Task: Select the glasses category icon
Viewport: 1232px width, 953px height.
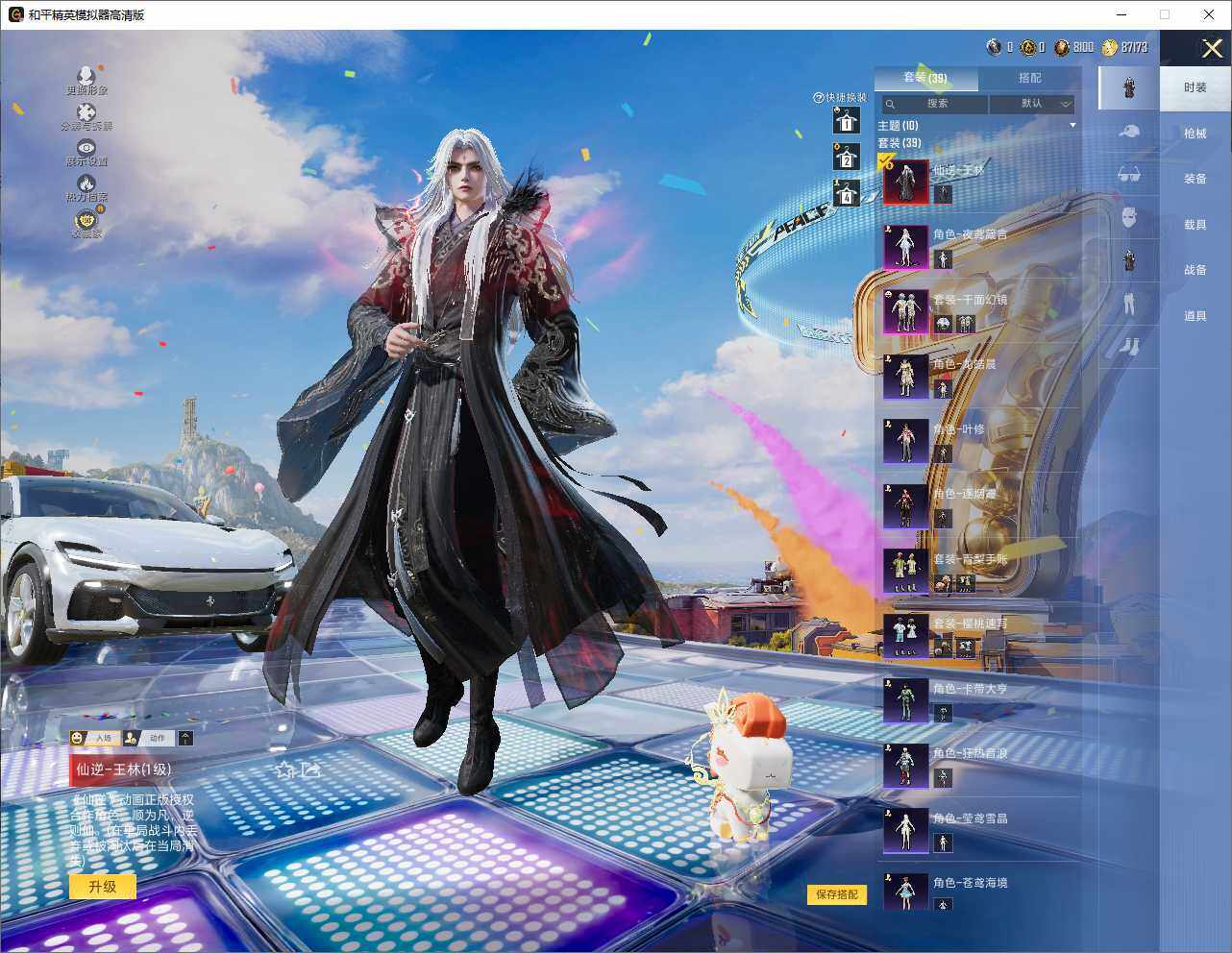Action: click(x=1129, y=174)
